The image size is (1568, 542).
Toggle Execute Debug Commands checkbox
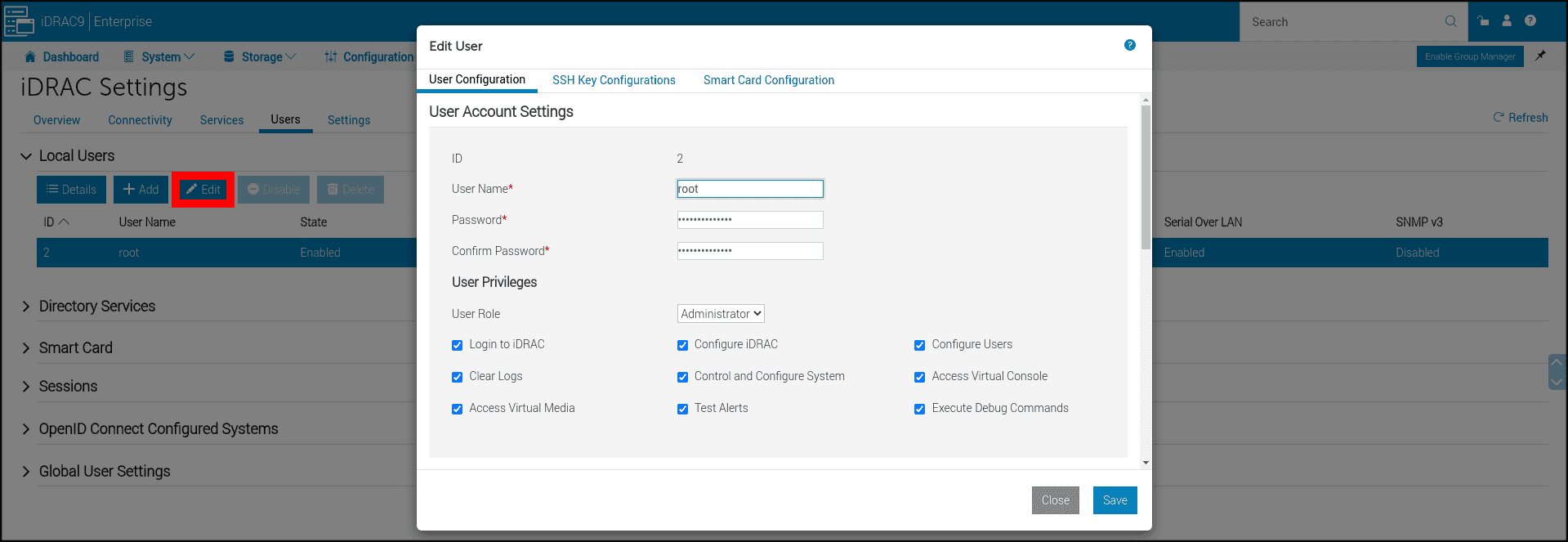point(919,409)
